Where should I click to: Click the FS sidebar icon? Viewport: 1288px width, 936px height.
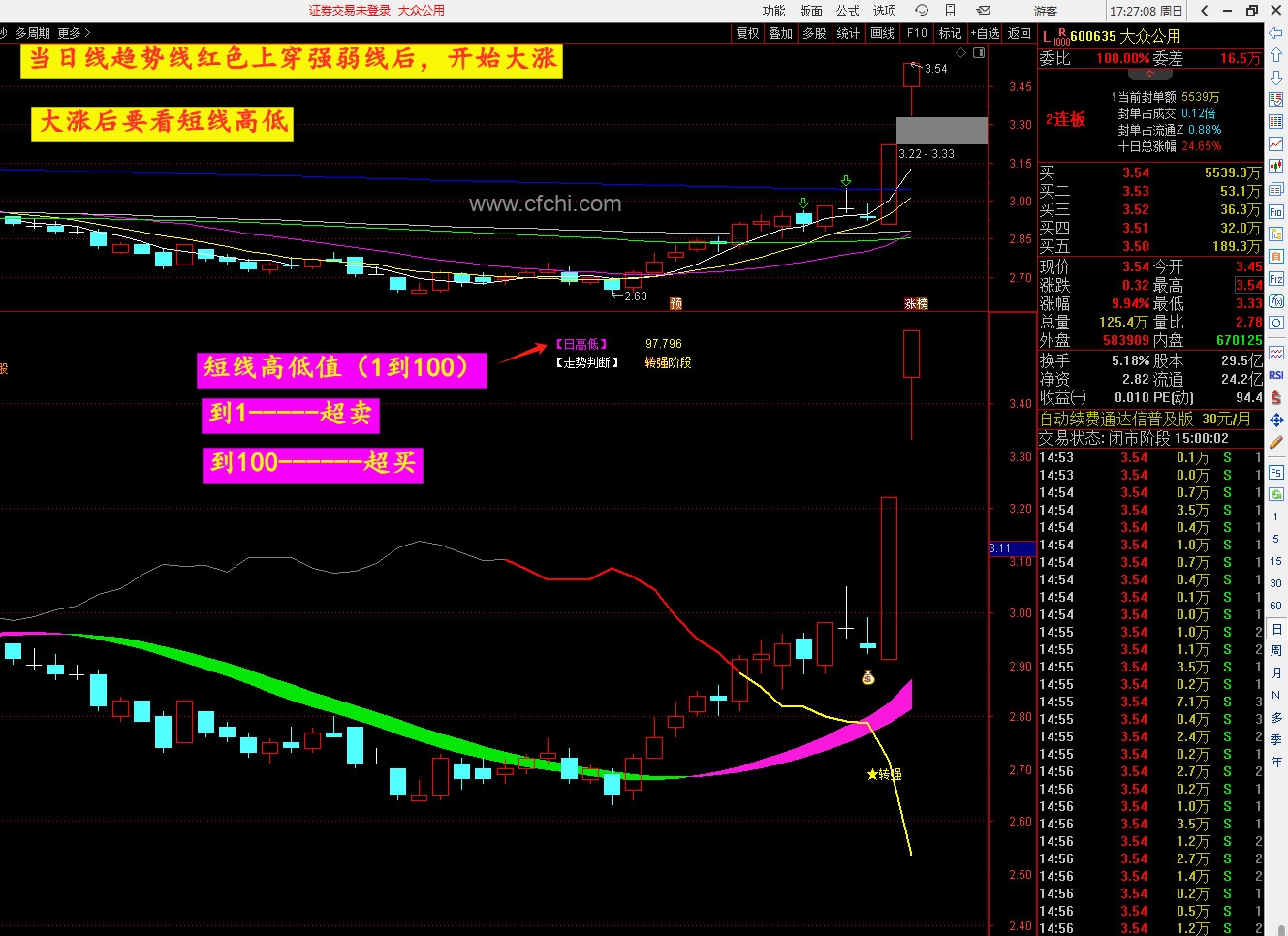pyautogui.click(x=1276, y=473)
